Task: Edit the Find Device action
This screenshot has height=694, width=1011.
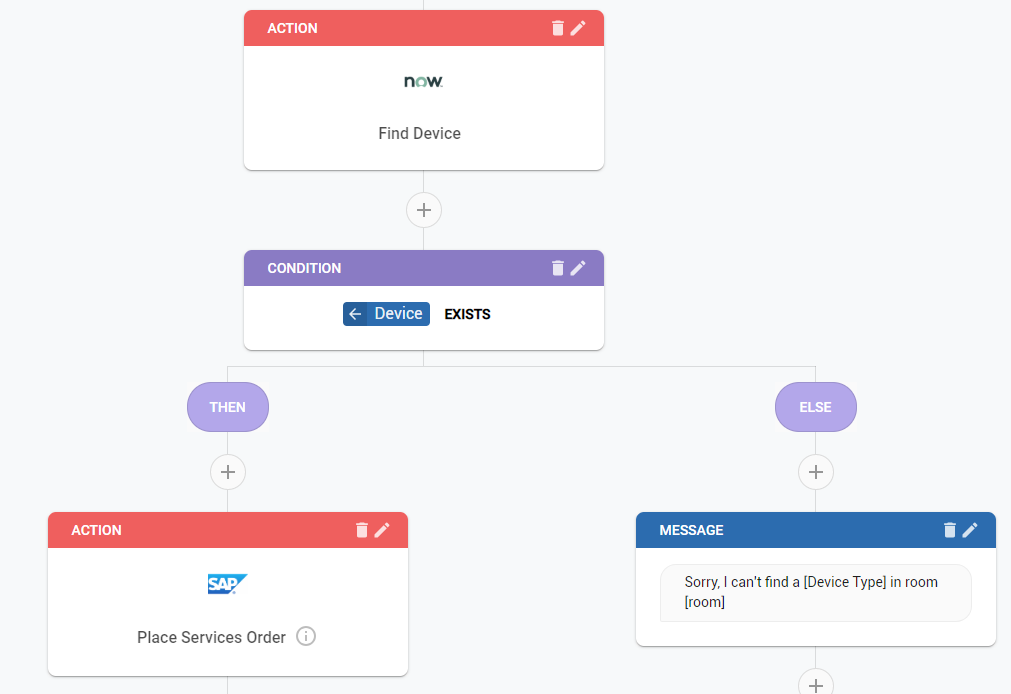Action: (x=578, y=28)
